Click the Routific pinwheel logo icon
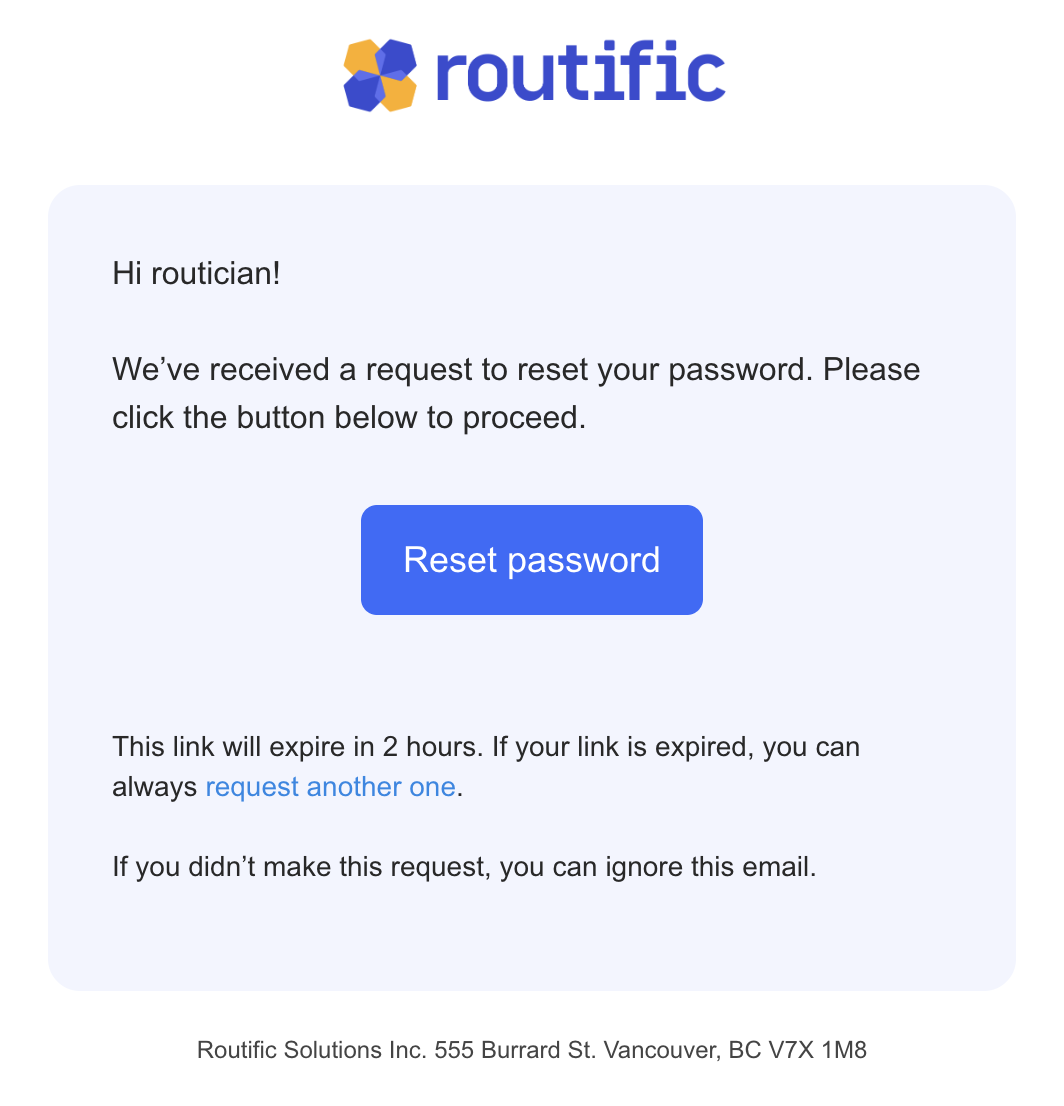The image size is (1064, 1106). (380, 75)
